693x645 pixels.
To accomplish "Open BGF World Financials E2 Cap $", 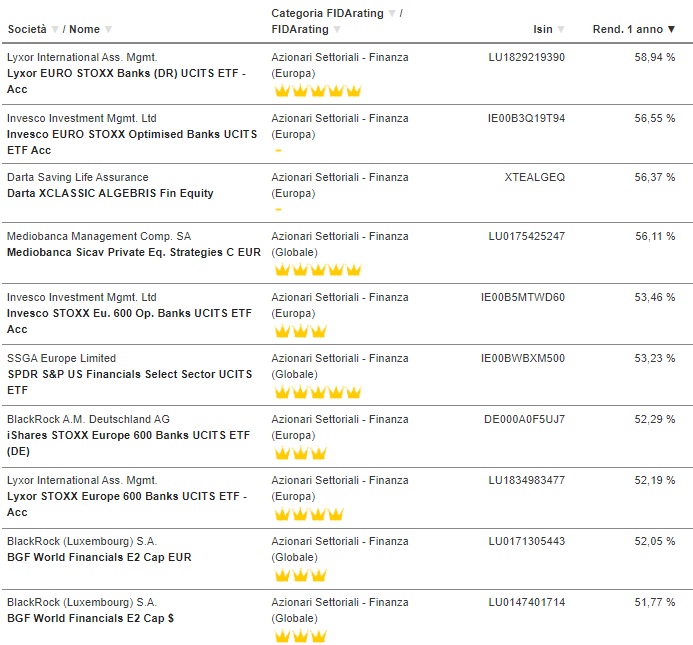I will coord(91,618).
